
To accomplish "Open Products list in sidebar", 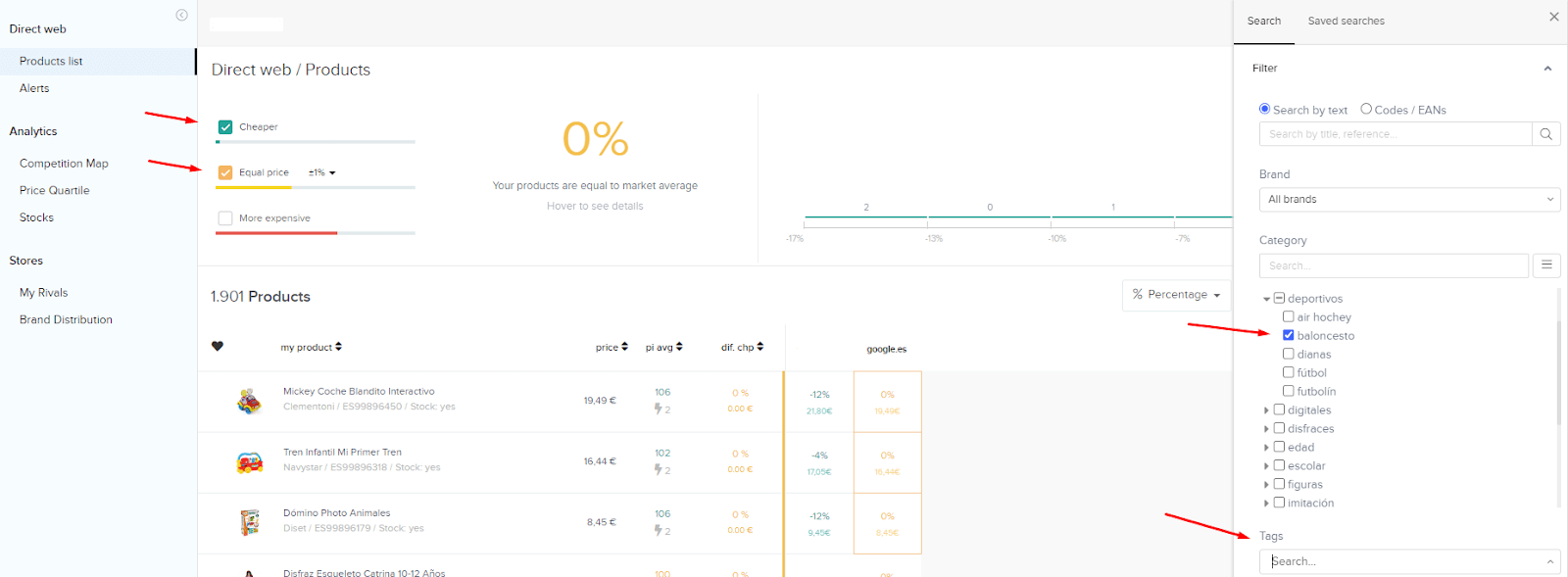I will pyautogui.click(x=98, y=61).
